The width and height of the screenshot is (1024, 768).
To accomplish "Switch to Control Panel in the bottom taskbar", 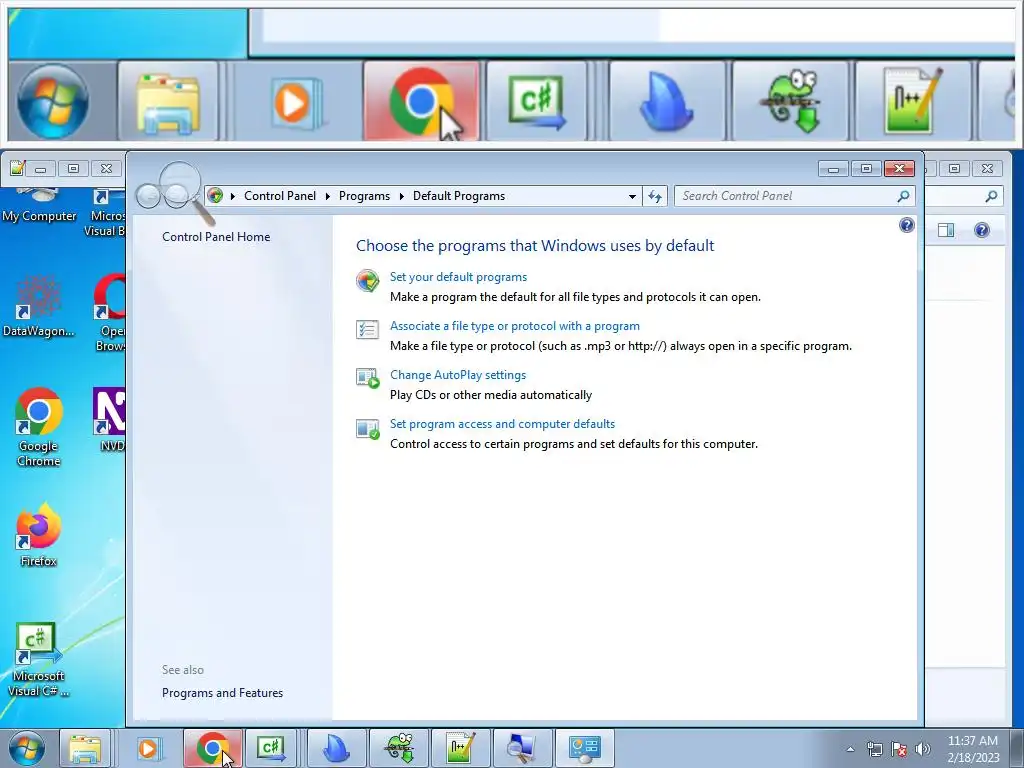I will click(x=584, y=748).
